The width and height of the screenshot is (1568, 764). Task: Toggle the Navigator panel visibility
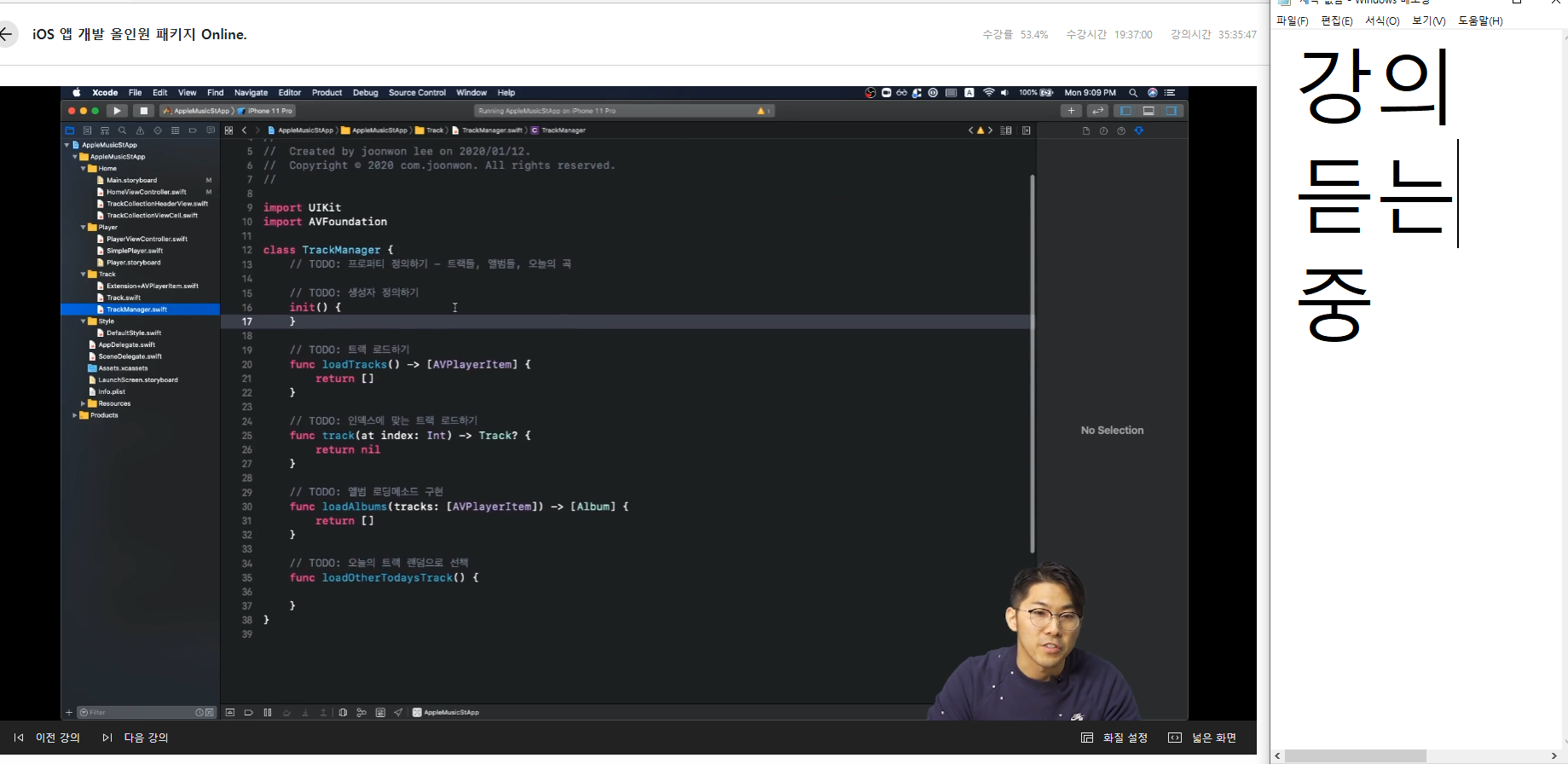coord(1125,111)
